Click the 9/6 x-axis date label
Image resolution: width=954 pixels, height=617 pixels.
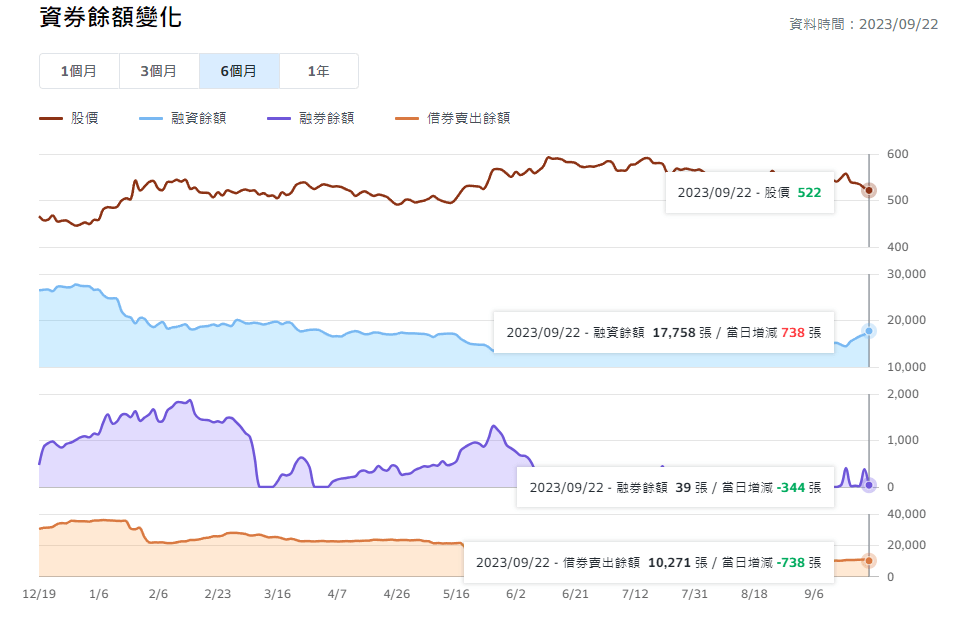click(814, 594)
